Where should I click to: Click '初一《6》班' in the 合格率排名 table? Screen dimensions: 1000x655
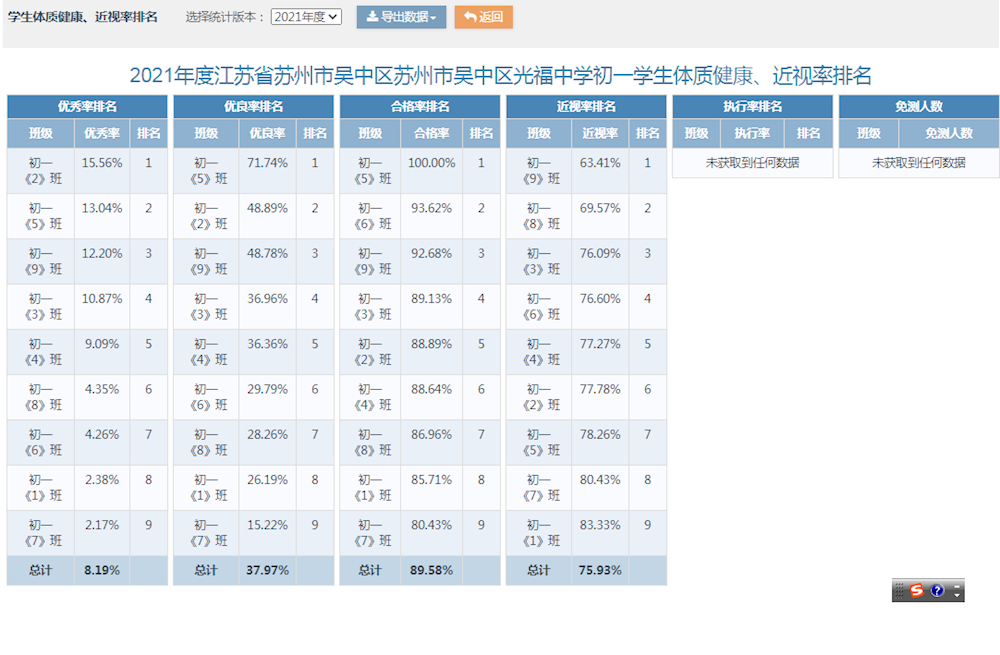pos(371,216)
